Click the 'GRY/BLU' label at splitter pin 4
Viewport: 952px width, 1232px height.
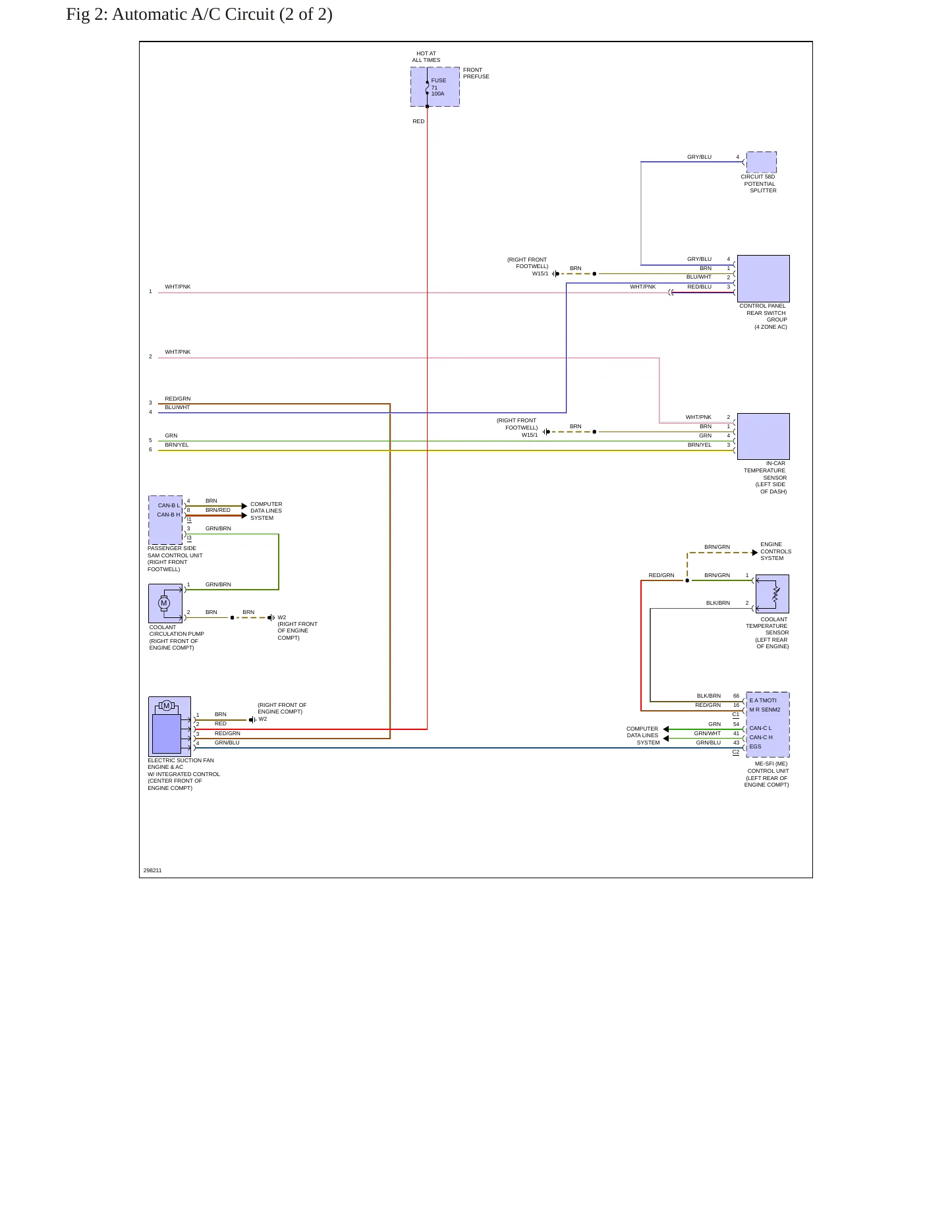699,157
